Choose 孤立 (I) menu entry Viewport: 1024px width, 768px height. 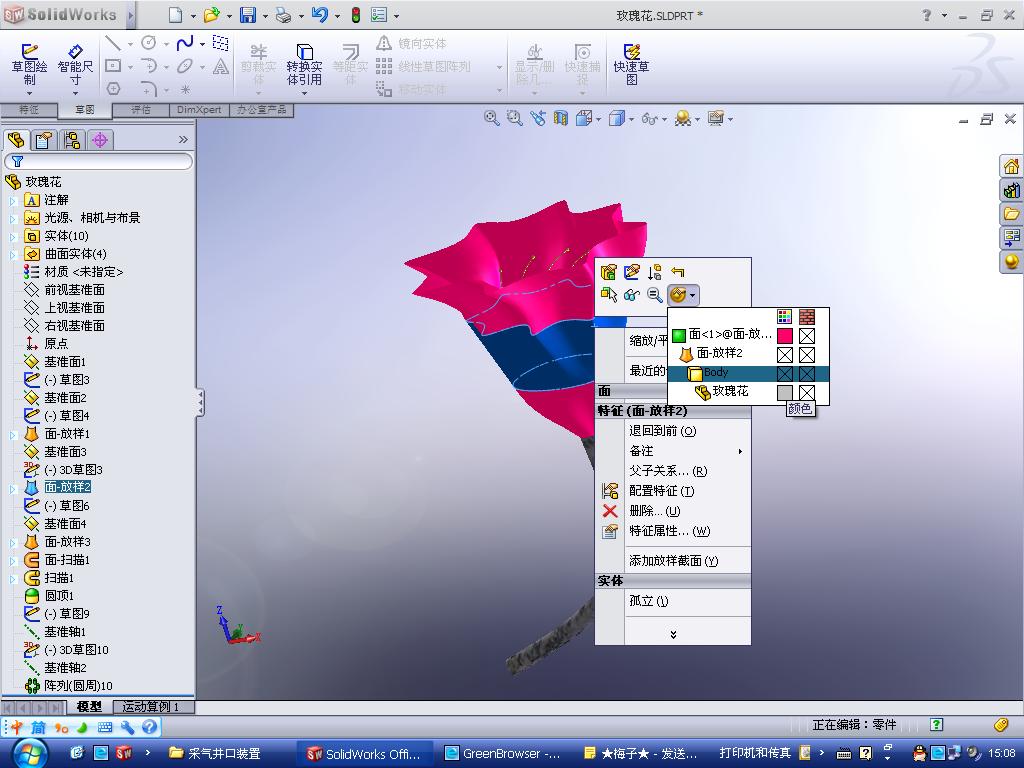[x=648, y=601]
